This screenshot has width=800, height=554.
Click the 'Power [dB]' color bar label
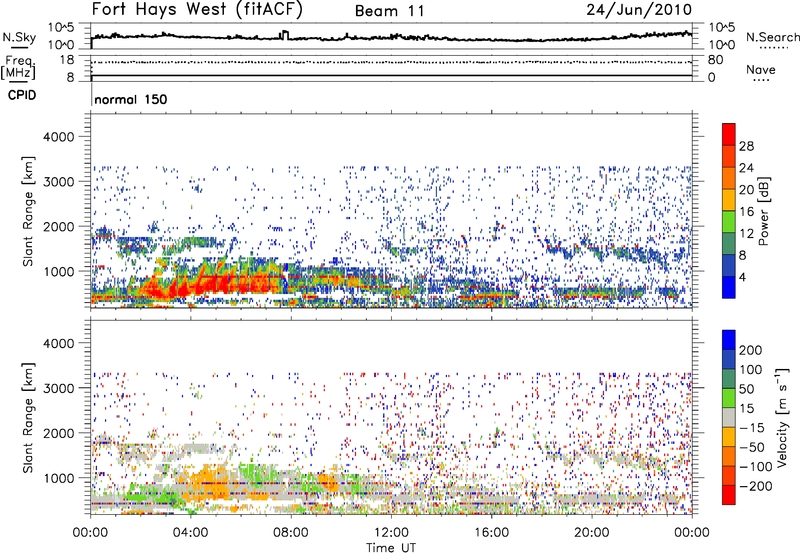pyautogui.click(x=763, y=212)
